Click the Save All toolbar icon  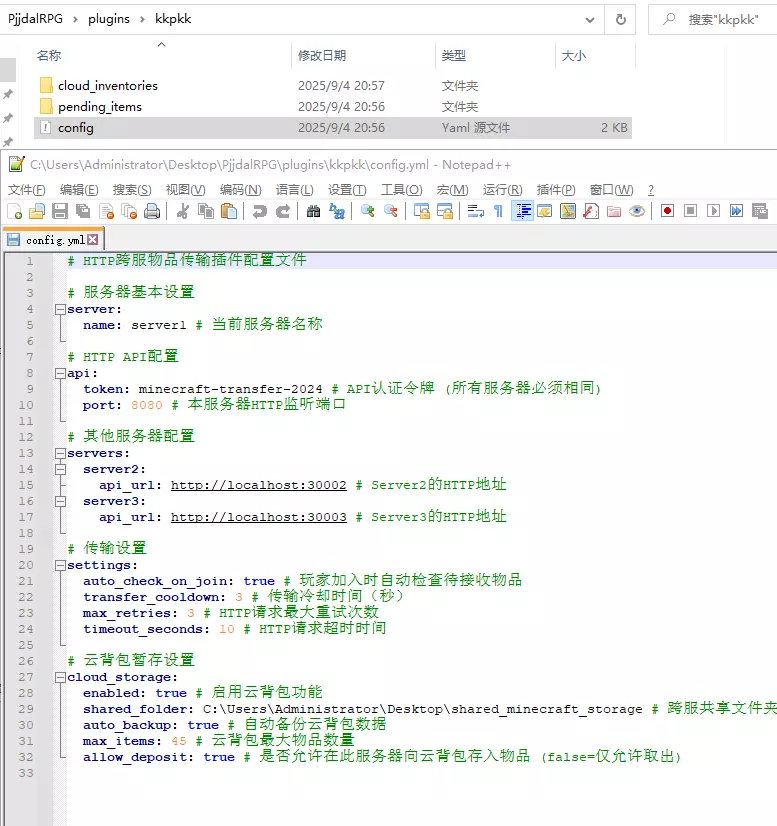(x=83, y=211)
